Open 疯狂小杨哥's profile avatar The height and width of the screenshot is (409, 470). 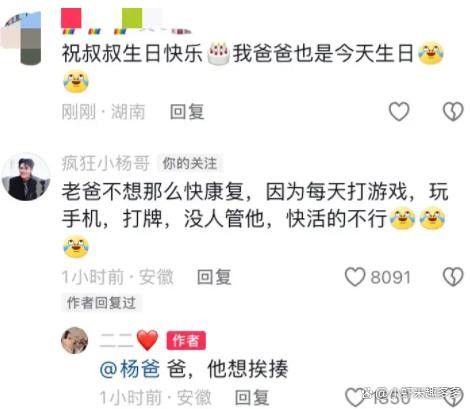pyautogui.click(x=26, y=177)
